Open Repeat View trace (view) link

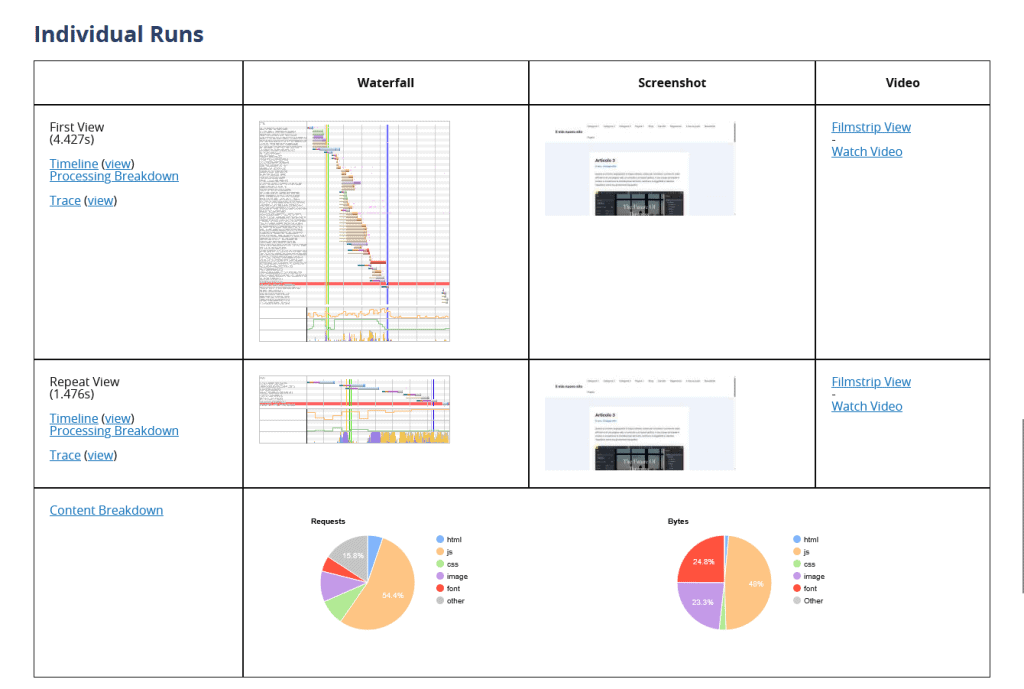click(101, 455)
